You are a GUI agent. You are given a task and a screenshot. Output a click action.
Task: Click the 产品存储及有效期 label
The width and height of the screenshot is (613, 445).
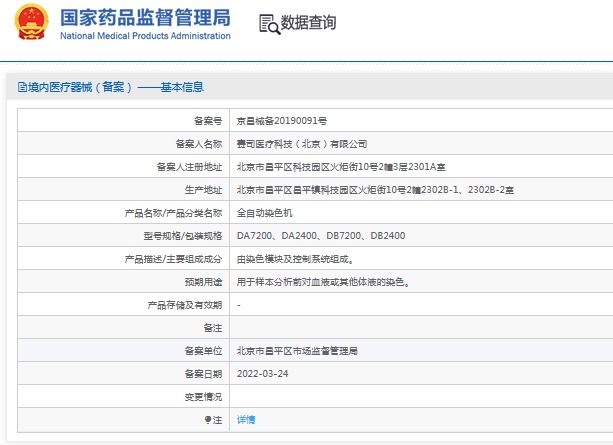[x=185, y=305]
